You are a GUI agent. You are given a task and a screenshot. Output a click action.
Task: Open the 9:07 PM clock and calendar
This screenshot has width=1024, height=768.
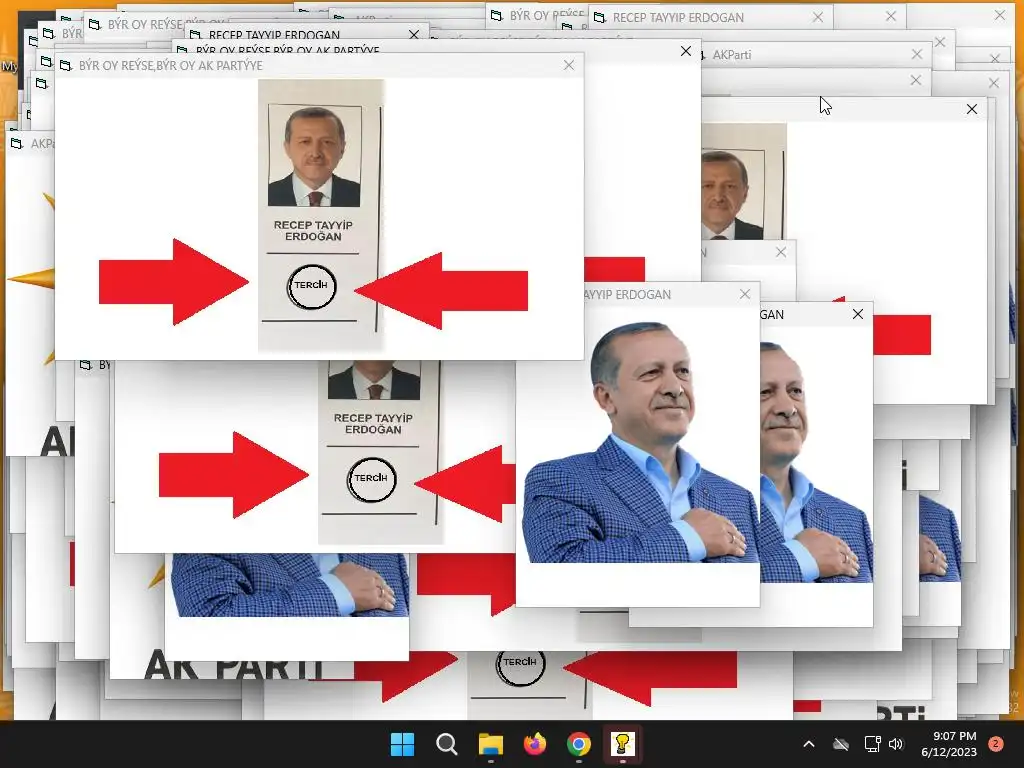pos(949,744)
